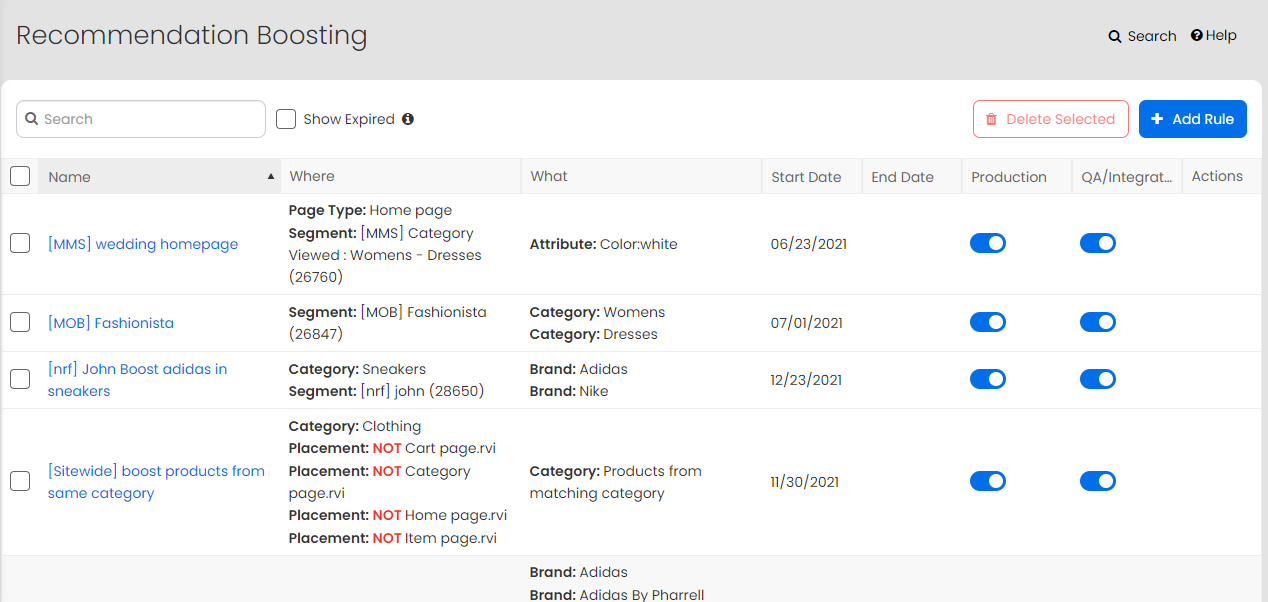Tick the select-all checkbox in table header
Screen dimensions: 1268x602
coord(20,176)
